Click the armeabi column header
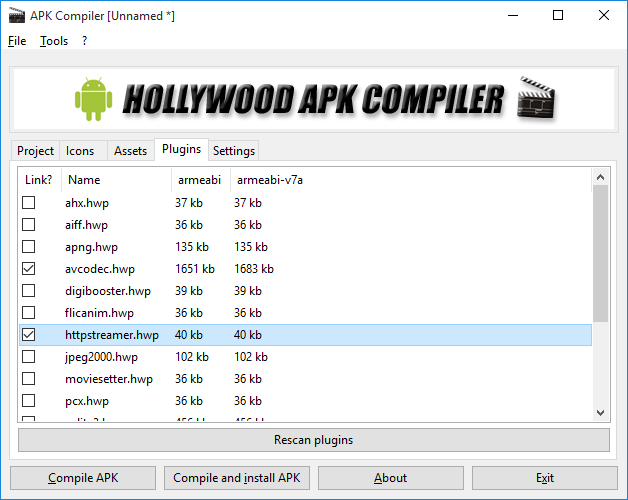Image resolution: width=628 pixels, height=500 pixels. pyautogui.click(x=201, y=180)
